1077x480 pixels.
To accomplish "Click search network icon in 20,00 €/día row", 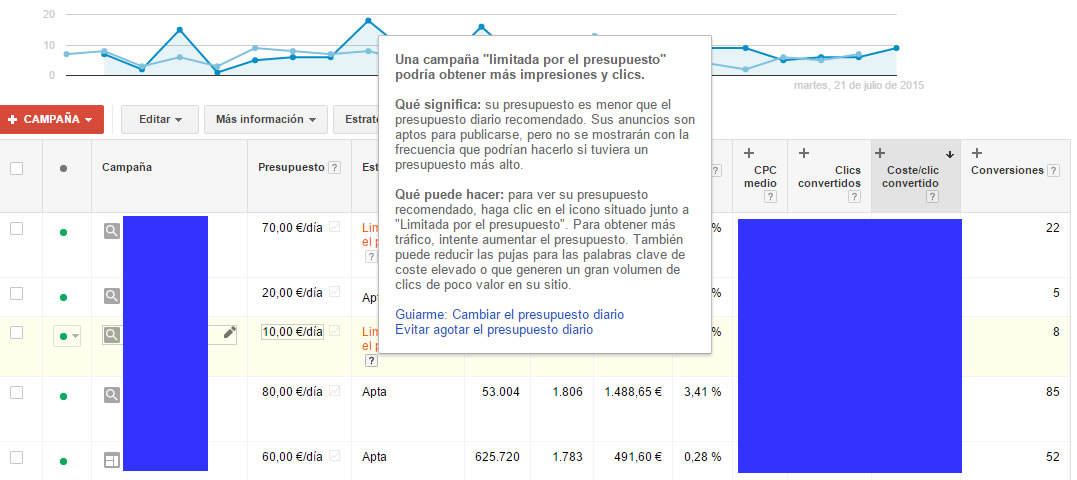I will point(112,296).
